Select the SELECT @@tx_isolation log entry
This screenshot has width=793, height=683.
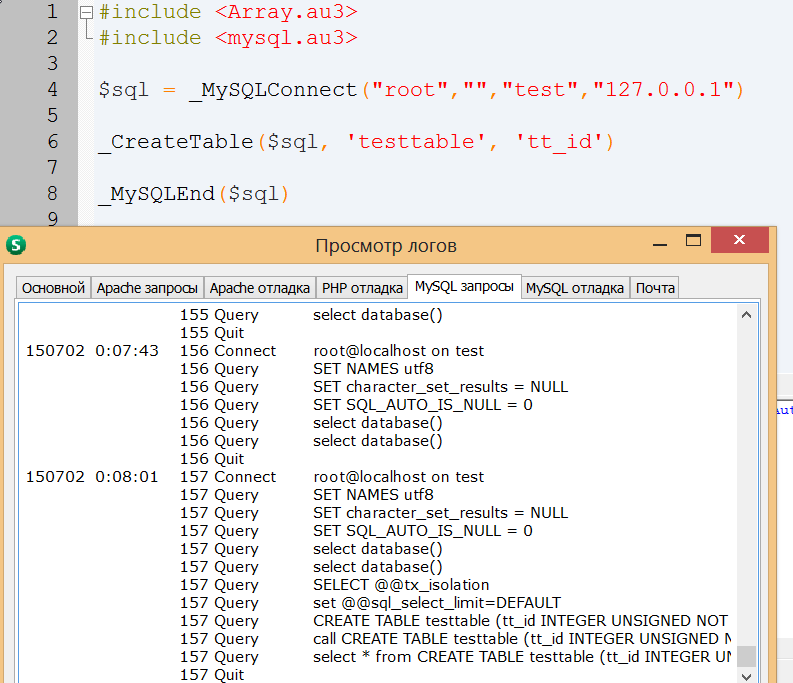(x=401, y=585)
